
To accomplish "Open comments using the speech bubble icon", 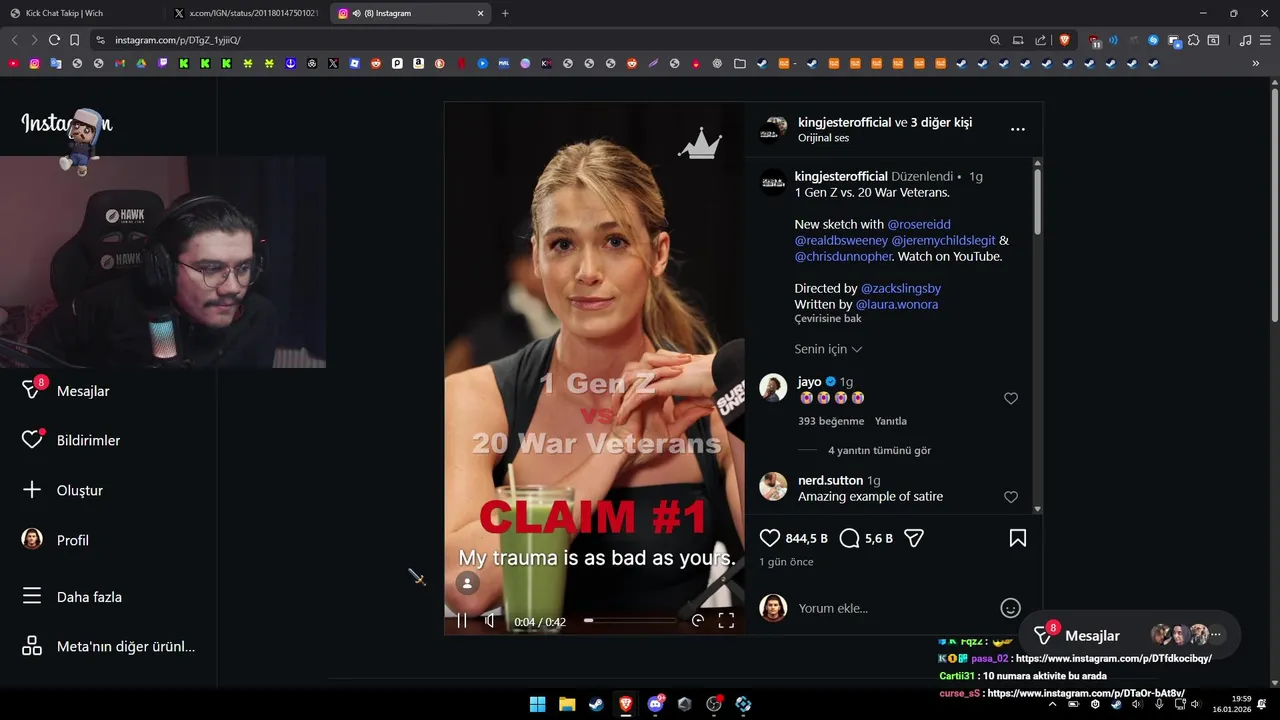I will pyautogui.click(x=850, y=538).
